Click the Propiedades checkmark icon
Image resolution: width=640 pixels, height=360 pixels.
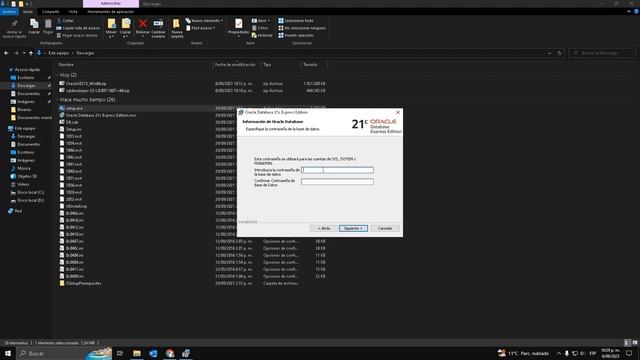click(238, 24)
